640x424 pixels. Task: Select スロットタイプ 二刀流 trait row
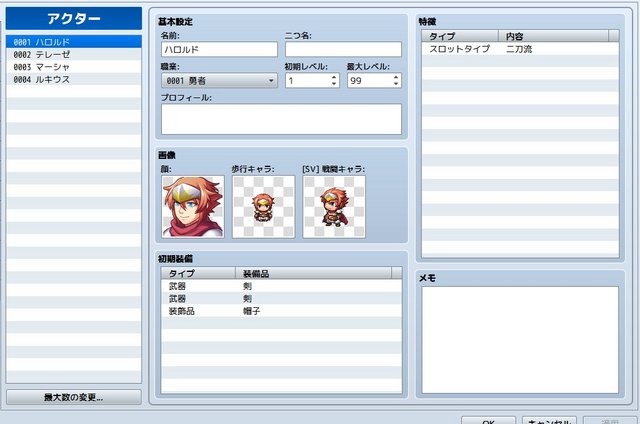pyautogui.click(x=520, y=49)
